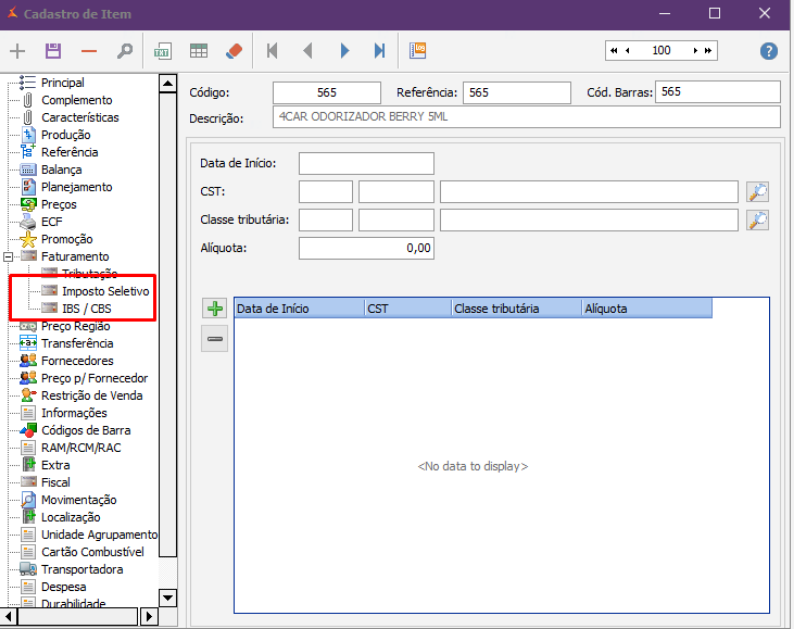
Task: Sort by the Data de Início column header
Action: click(300, 308)
